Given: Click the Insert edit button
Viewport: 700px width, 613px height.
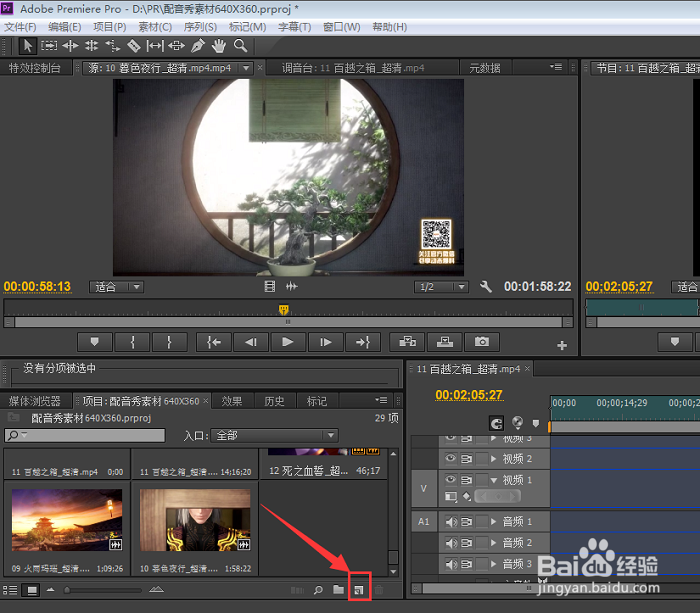Looking at the screenshot, I should 407,342.
